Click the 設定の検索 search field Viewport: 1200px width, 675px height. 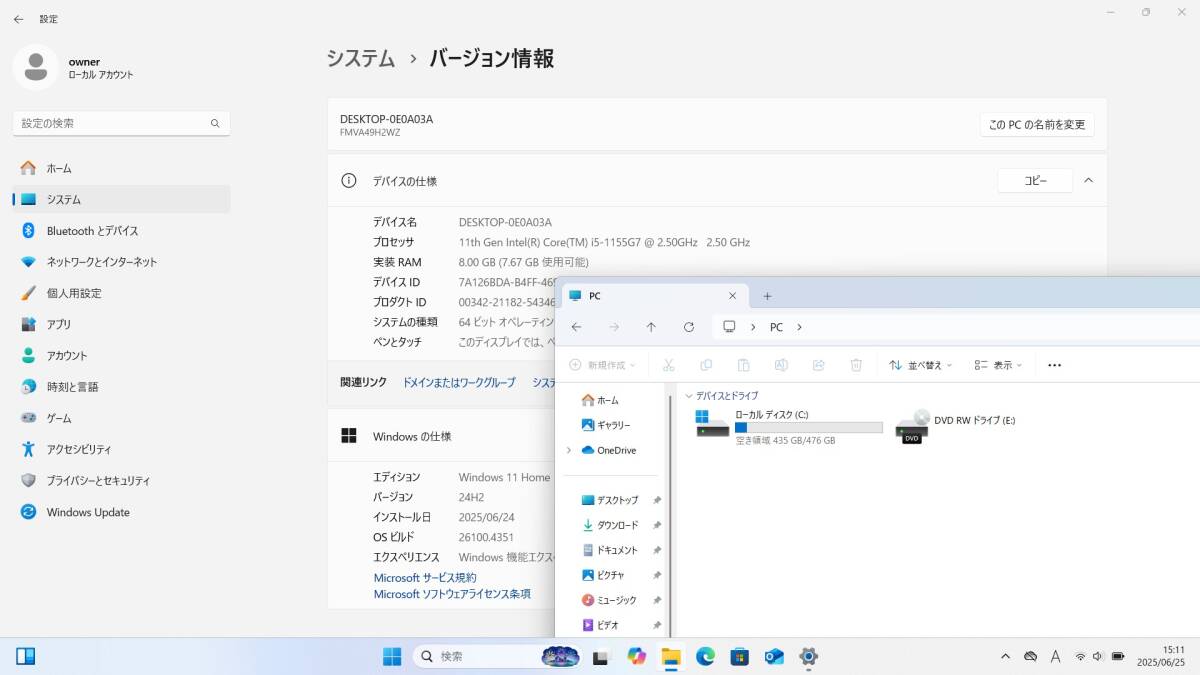pos(120,123)
